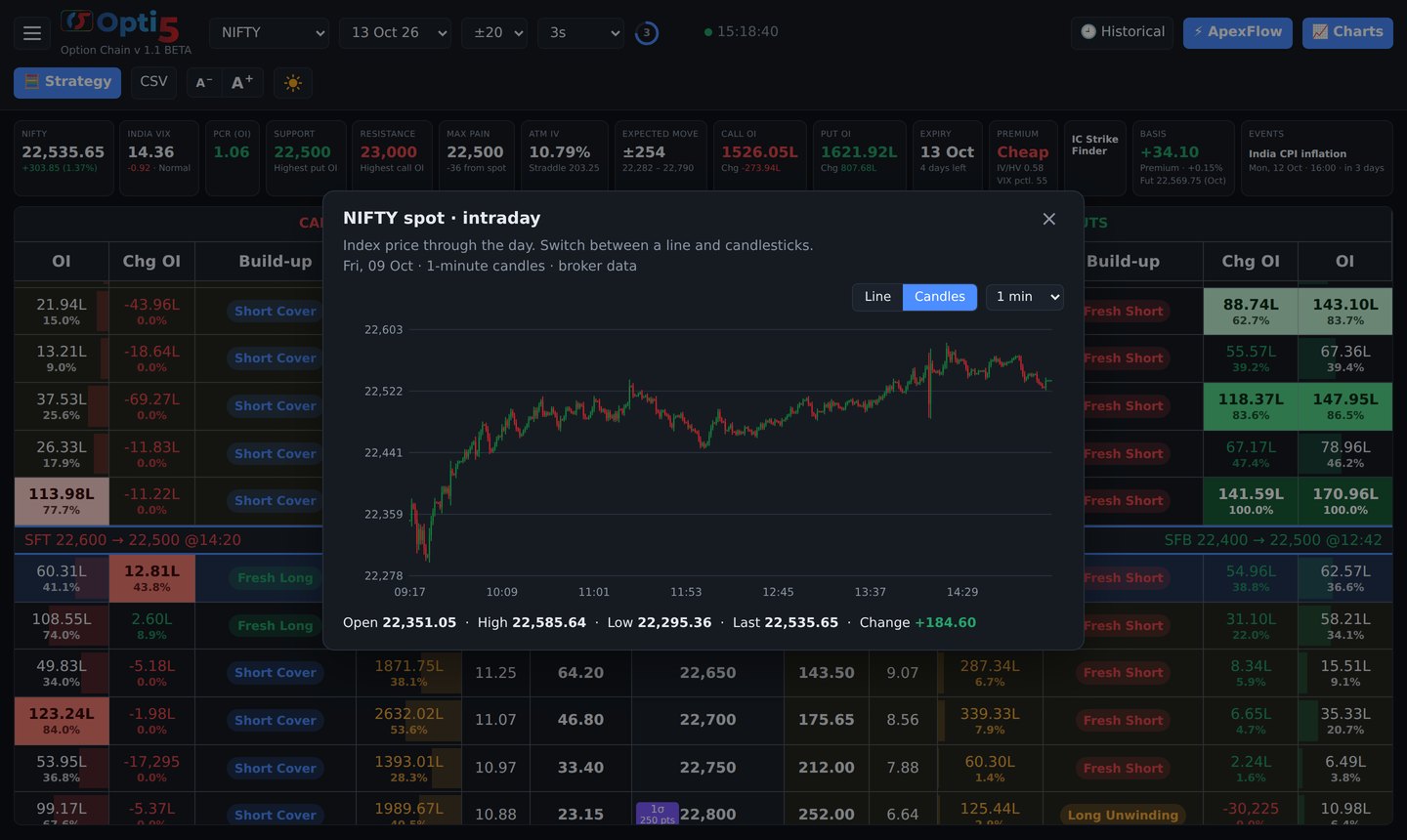Open the hamburger menu
The height and width of the screenshot is (840, 1407).
click(32, 33)
